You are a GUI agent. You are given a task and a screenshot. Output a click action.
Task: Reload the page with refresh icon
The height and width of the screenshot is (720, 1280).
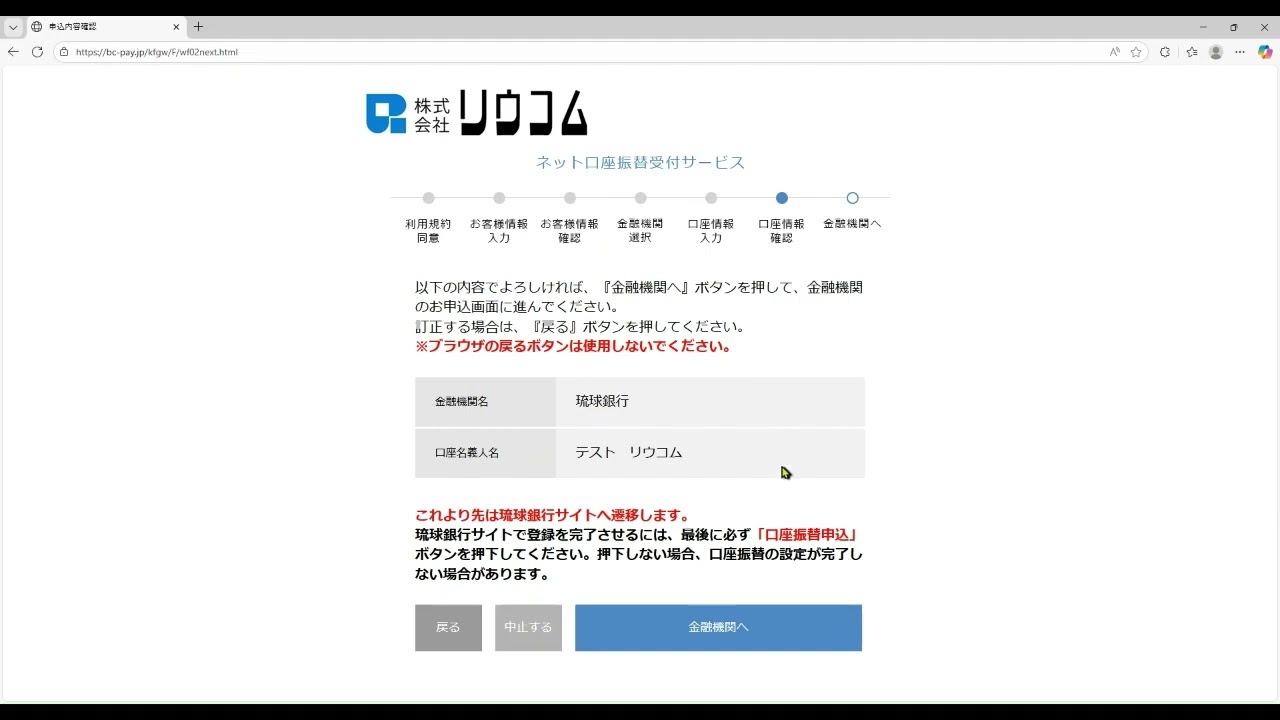38,52
